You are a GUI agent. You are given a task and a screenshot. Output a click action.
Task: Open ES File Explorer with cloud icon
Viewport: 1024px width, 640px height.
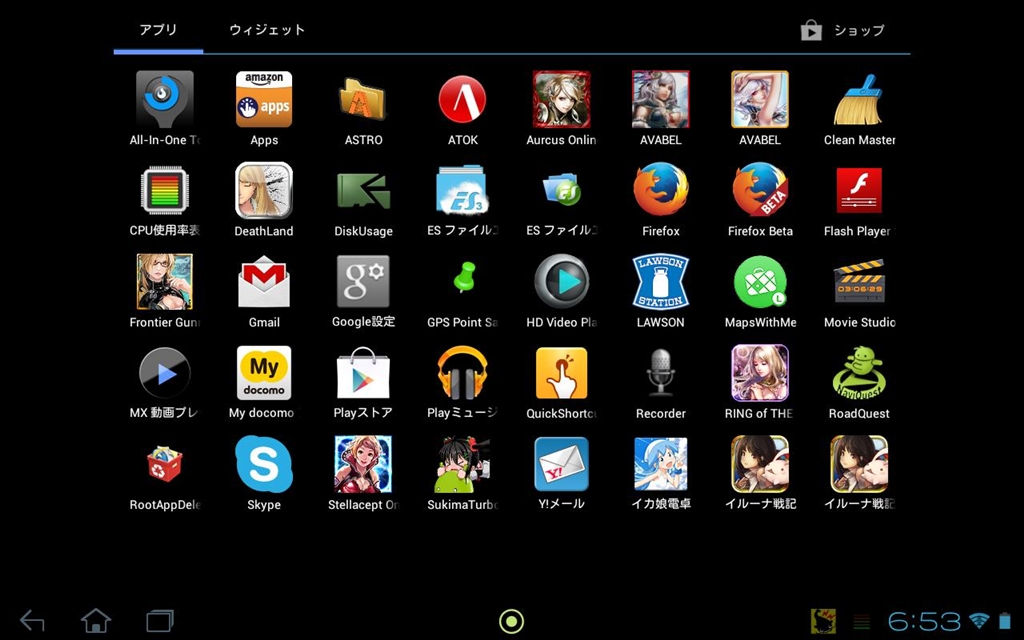point(462,191)
